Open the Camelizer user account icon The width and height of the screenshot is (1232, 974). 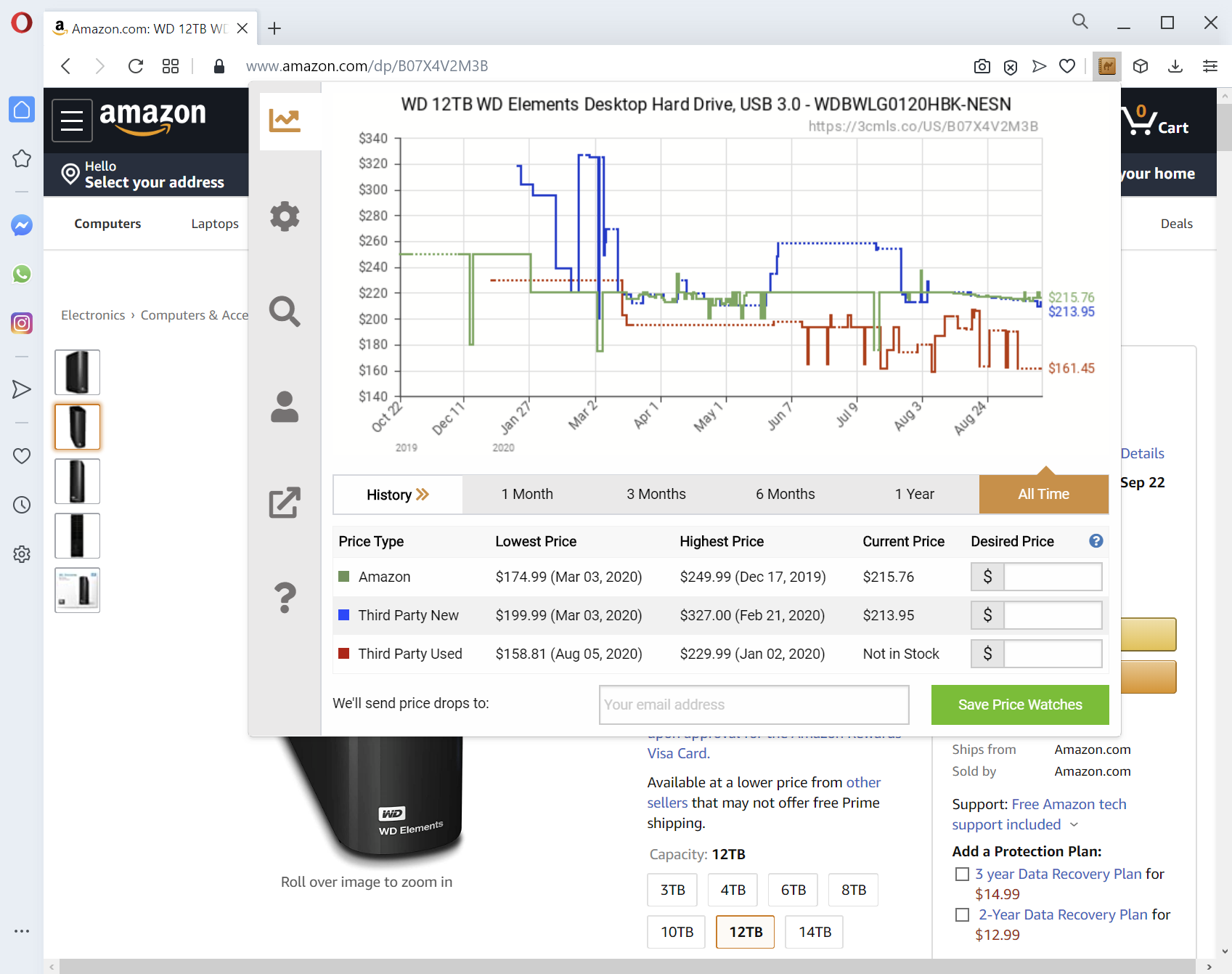[x=285, y=407]
